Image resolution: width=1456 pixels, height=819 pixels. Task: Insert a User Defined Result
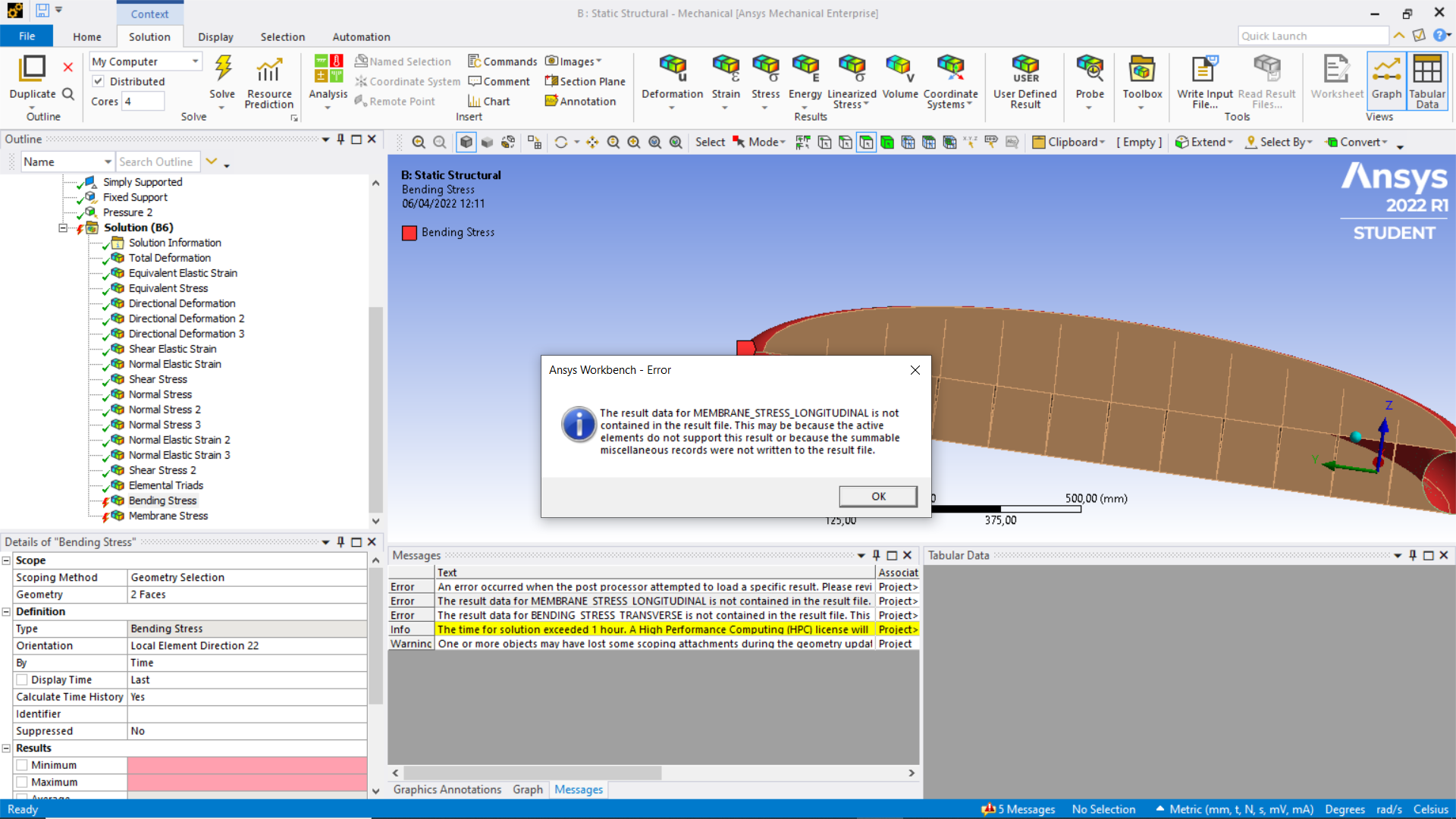click(1025, 82)
